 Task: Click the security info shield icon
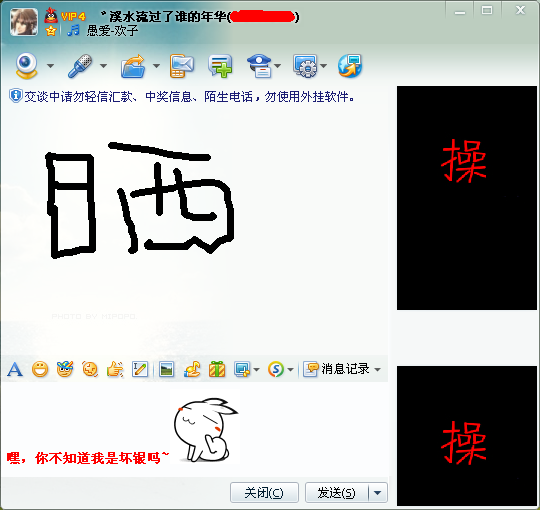coord(15,96)
